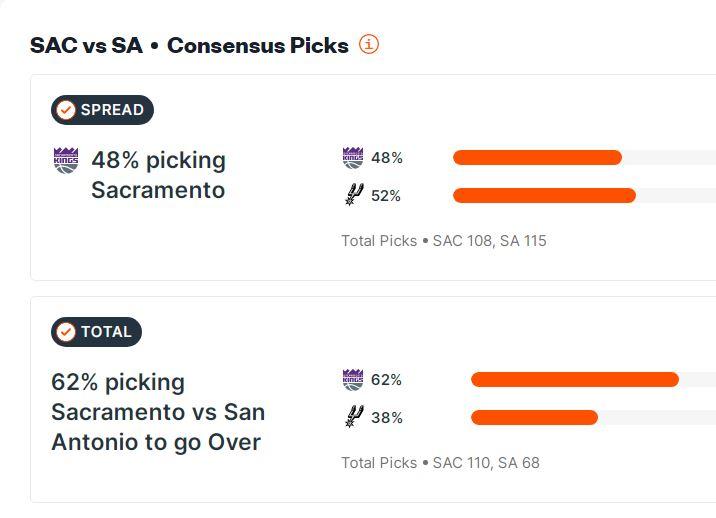Click the 52% San Antonio spread bar

[x=544, y=195]
